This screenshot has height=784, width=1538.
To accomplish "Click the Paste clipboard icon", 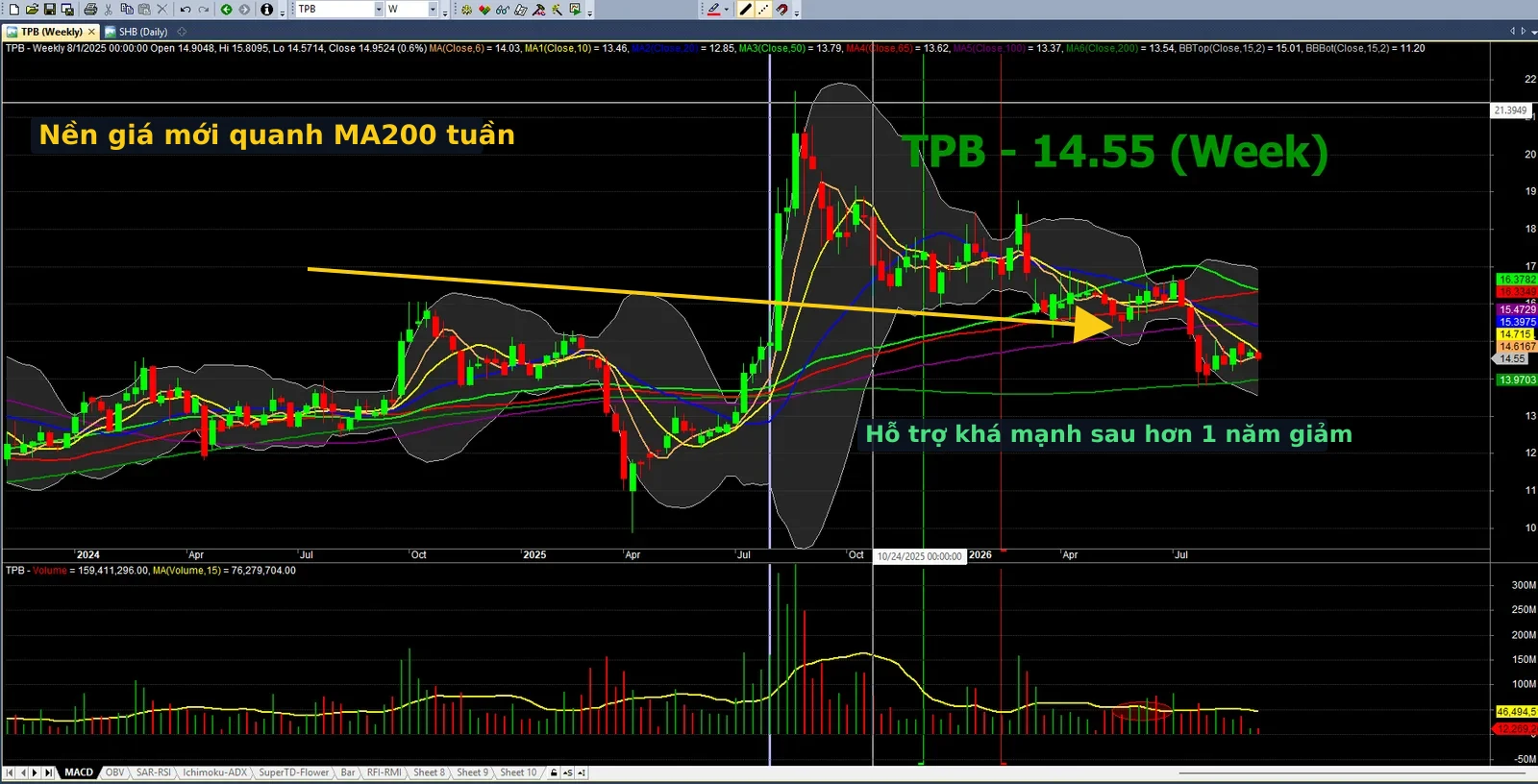I will point(144,10).
